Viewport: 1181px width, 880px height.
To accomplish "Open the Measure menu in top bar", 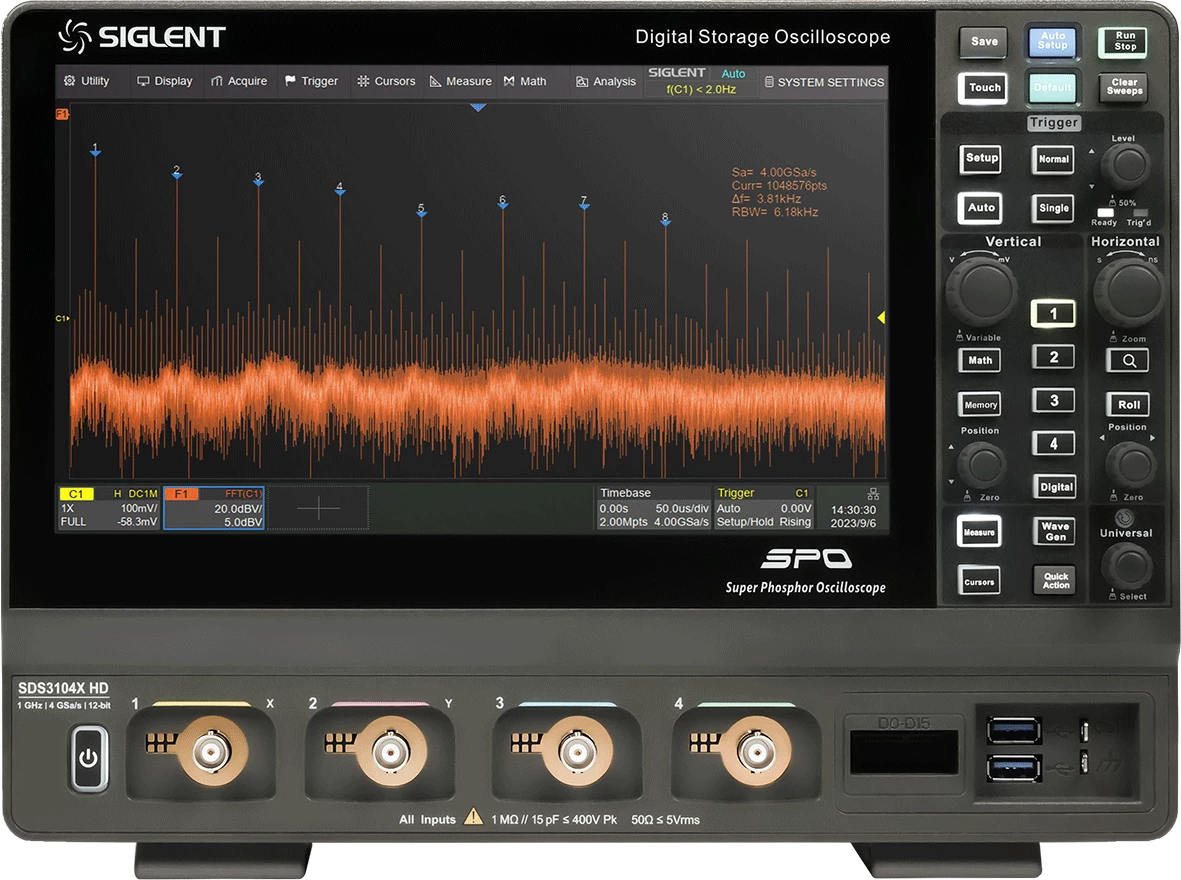I will [x=460, y=81].
